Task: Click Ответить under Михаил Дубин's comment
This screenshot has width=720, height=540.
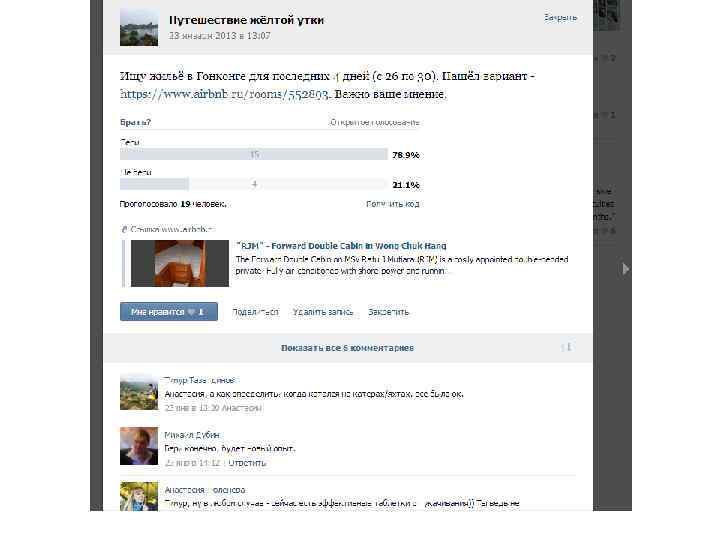Action: 247,463
